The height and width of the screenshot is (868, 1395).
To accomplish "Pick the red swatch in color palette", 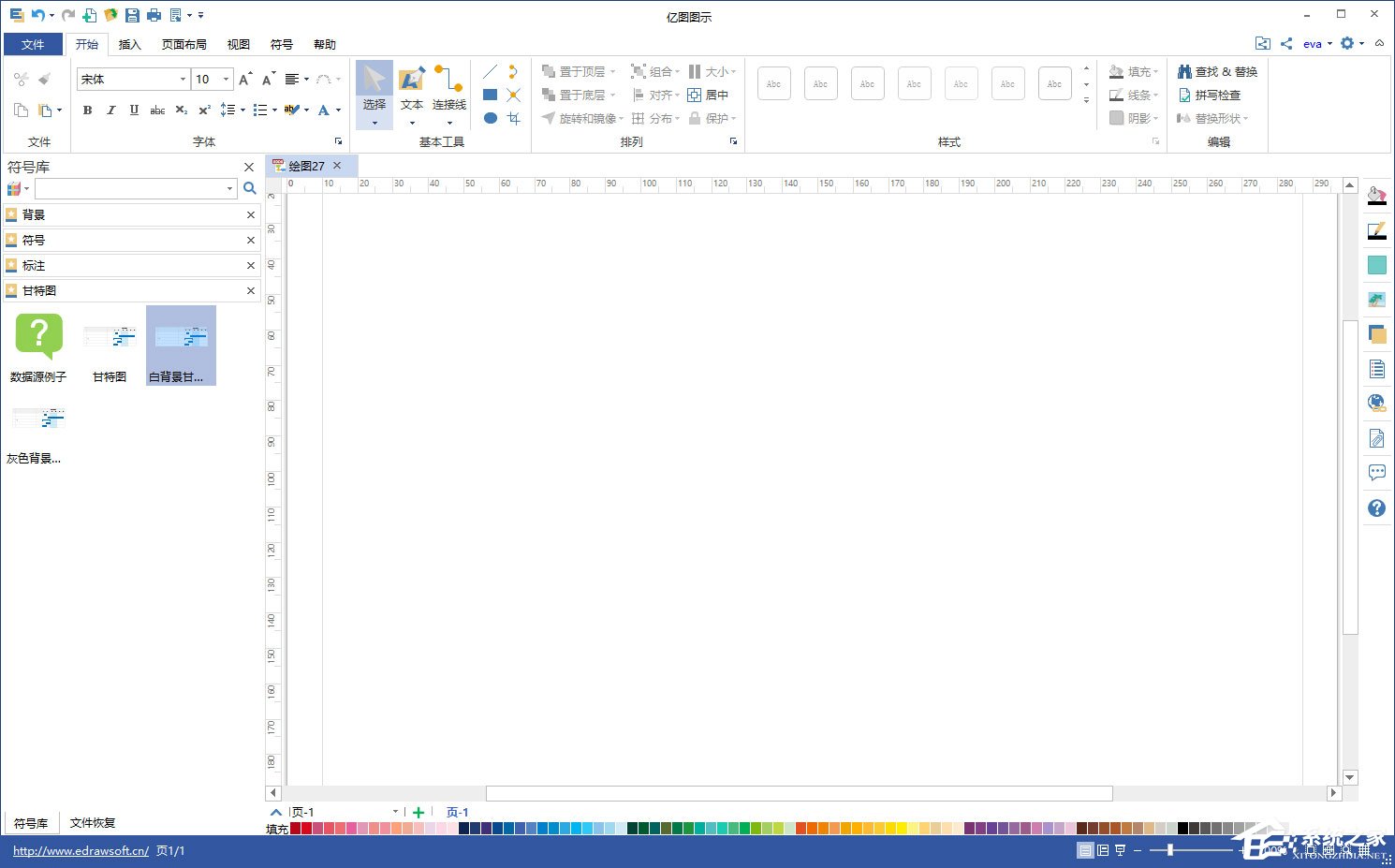I will pyautogui.click(x=306, y=829).
